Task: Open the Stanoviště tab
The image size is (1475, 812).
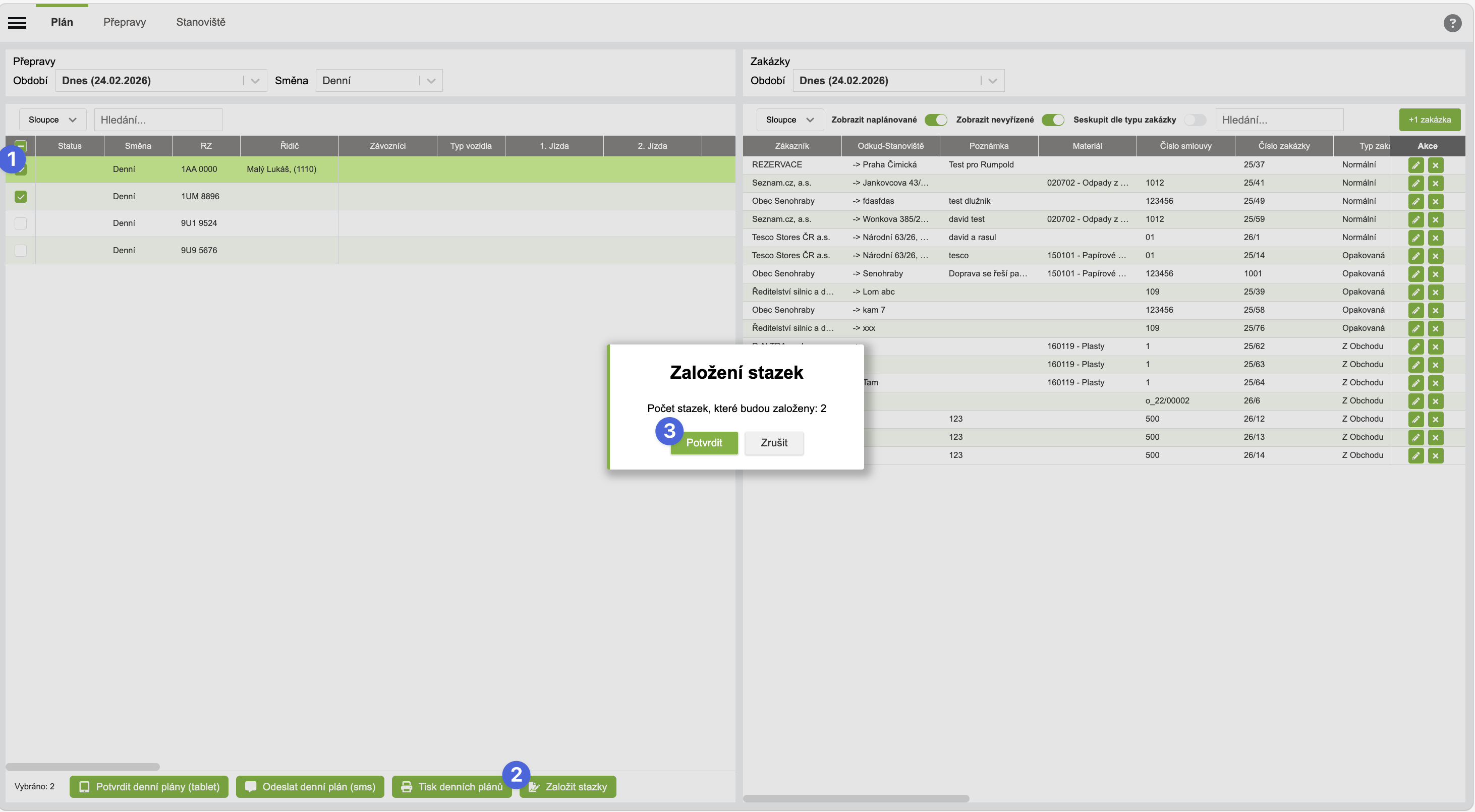Action: point(200,22)
